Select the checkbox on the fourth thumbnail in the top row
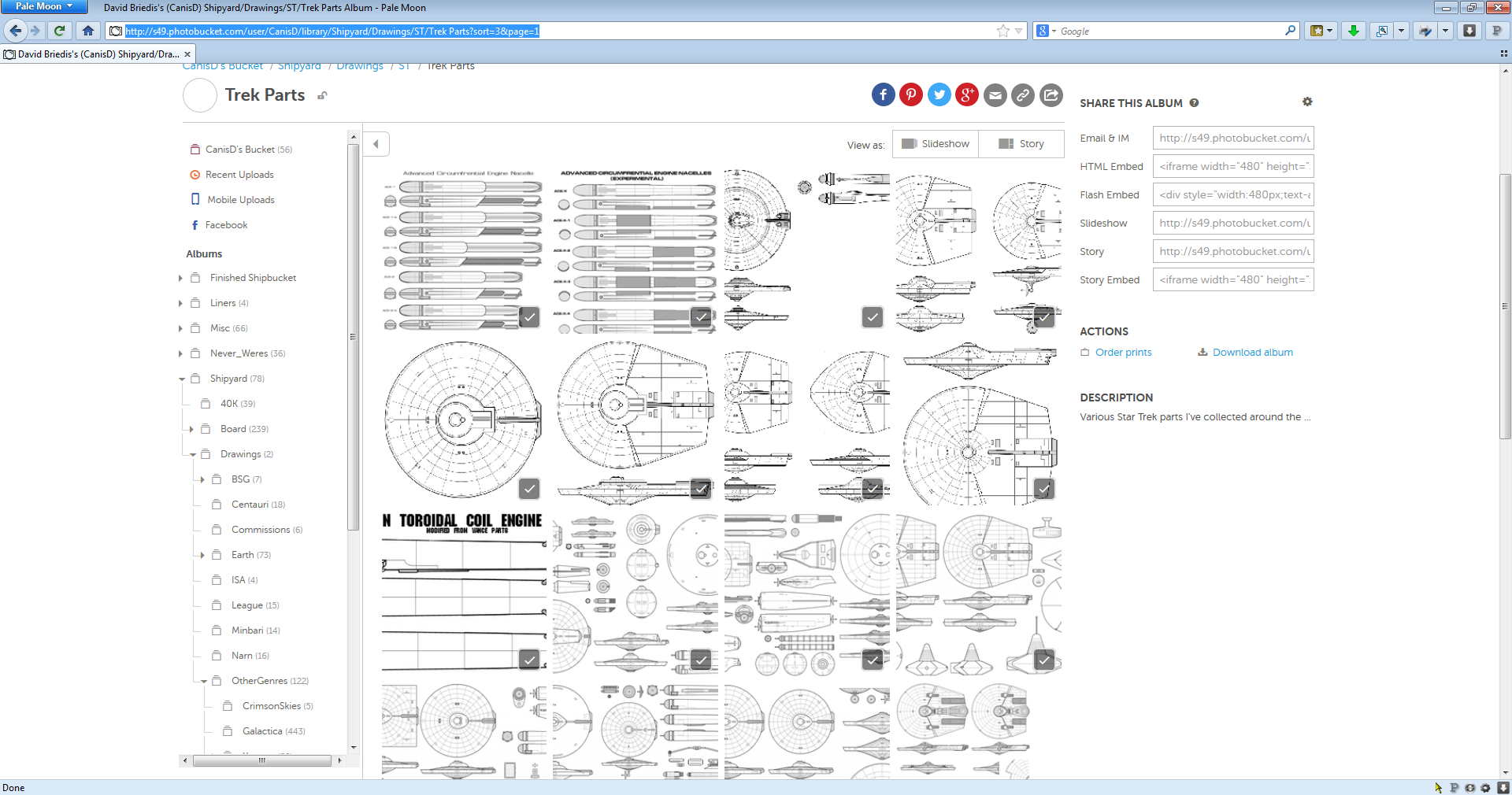 click(1044, 317)
